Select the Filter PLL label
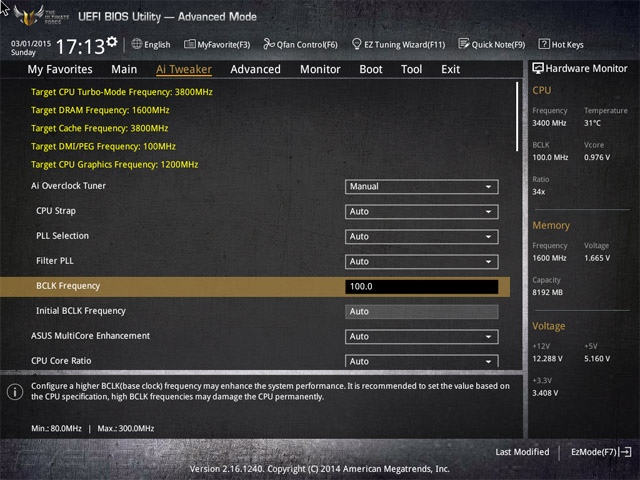Image resolution: width=640 pixels, height=480 pixels. (55, 260)
